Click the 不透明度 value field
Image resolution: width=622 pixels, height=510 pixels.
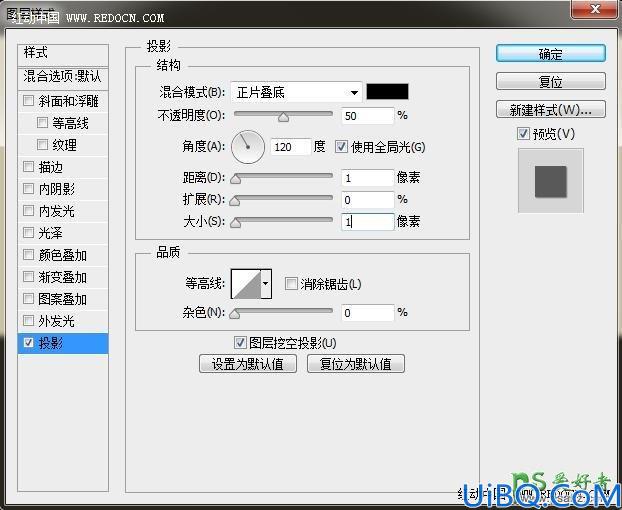368,116
